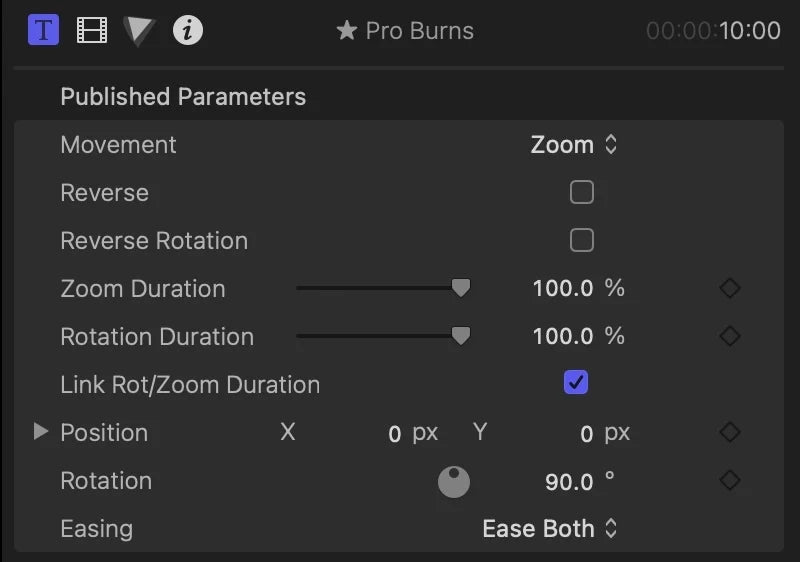Open the Easing dropdown menu
800x562 pixels.
(x=550, y=529)
